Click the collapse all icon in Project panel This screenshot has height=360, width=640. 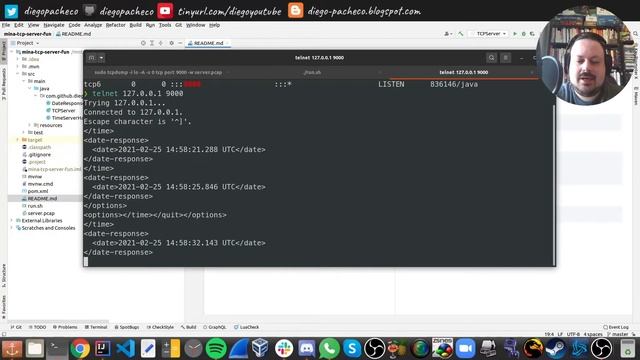point(161,43)
